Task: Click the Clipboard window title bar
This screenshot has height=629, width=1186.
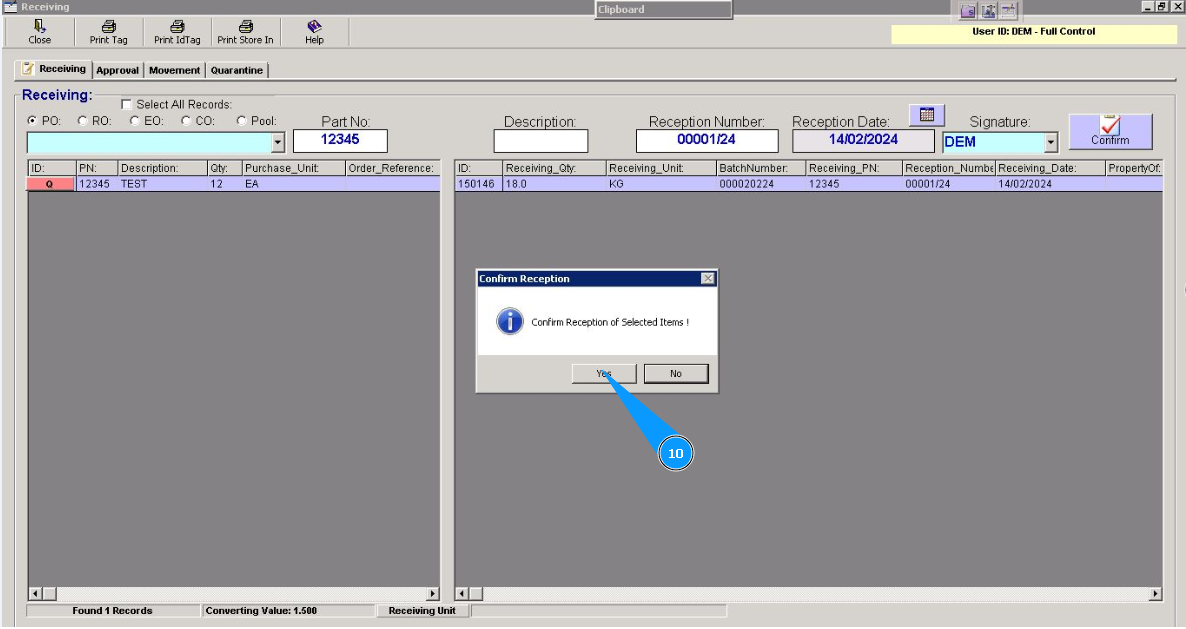Action: (663, 10)
